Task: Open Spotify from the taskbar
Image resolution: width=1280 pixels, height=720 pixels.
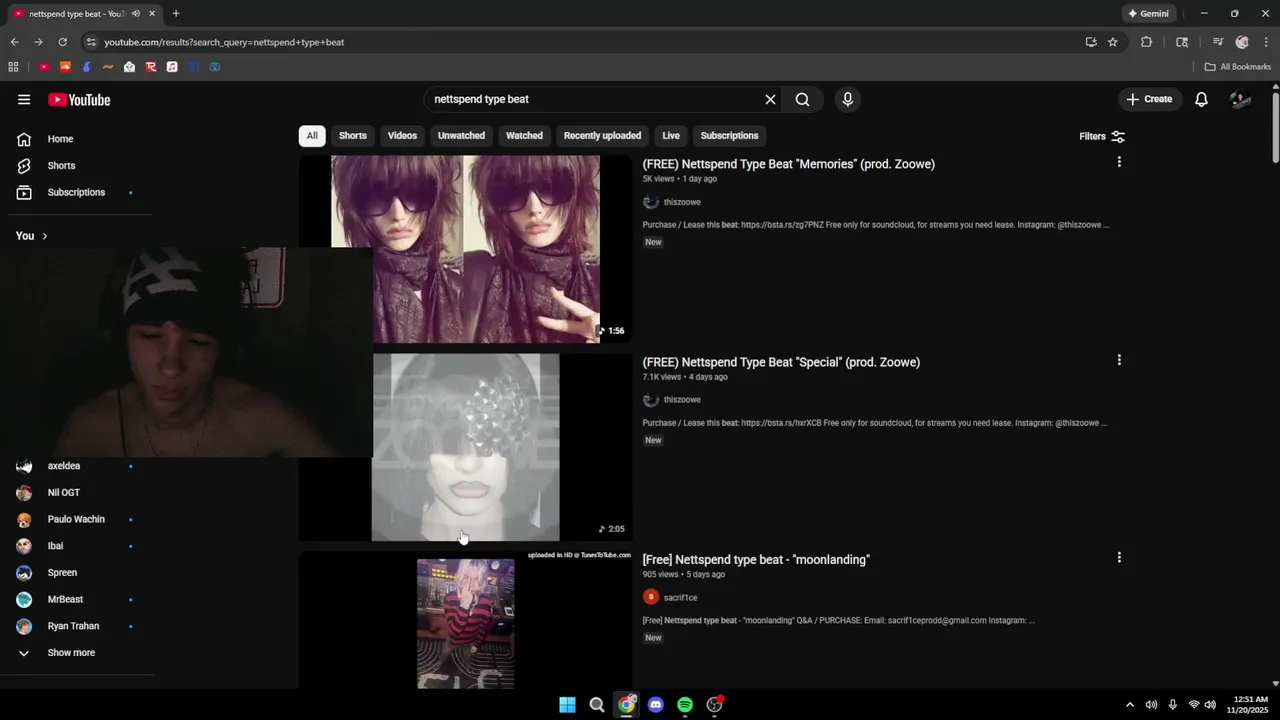Action: click(x=685, y=705)
